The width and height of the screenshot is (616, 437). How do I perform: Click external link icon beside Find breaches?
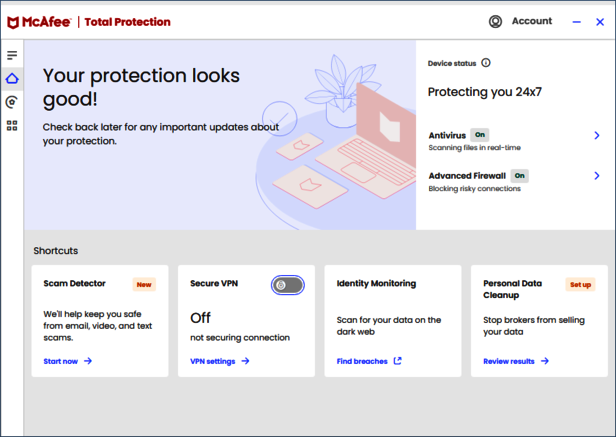click(x=397, y=361)
